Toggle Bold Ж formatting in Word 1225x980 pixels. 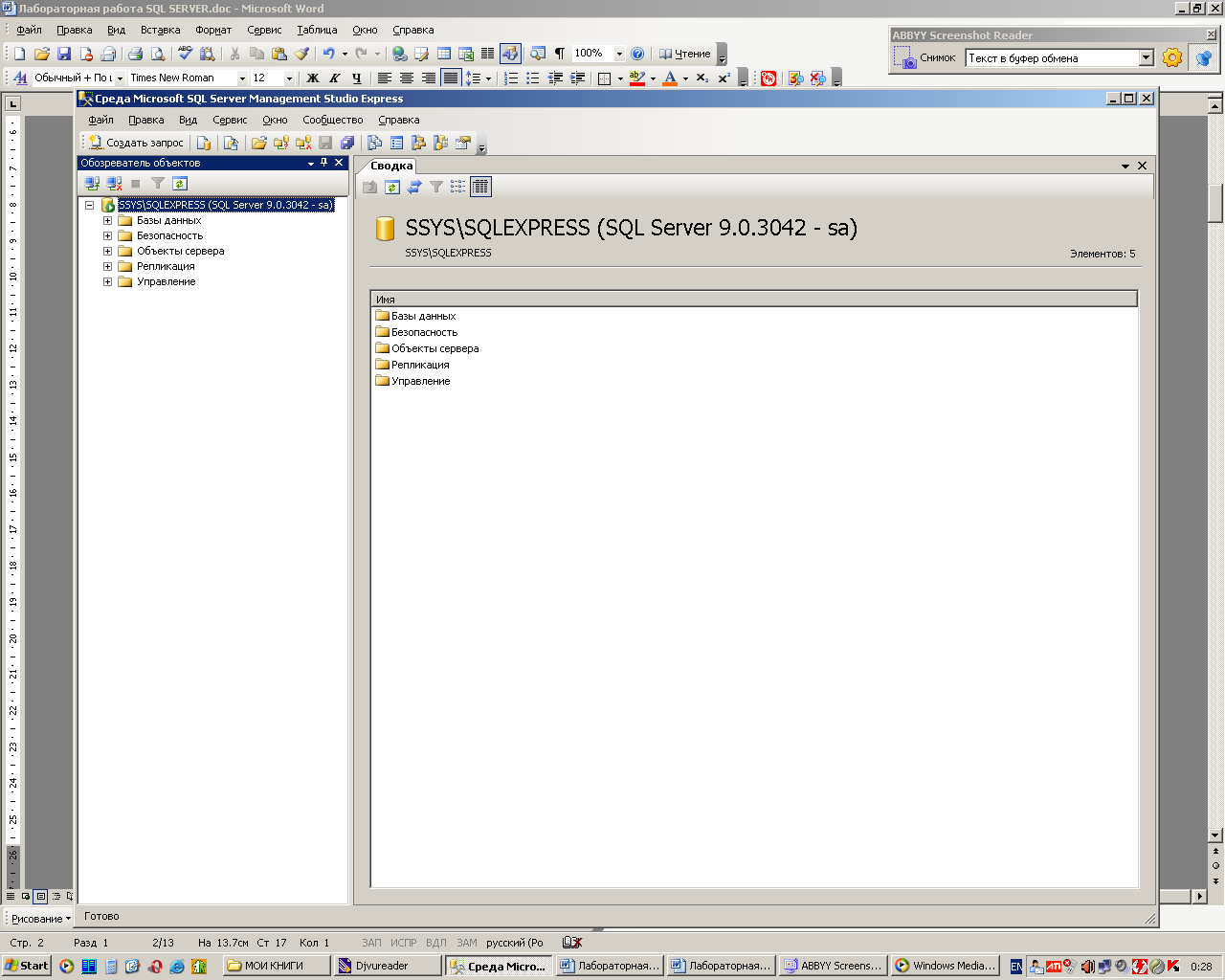pos(312,78)
